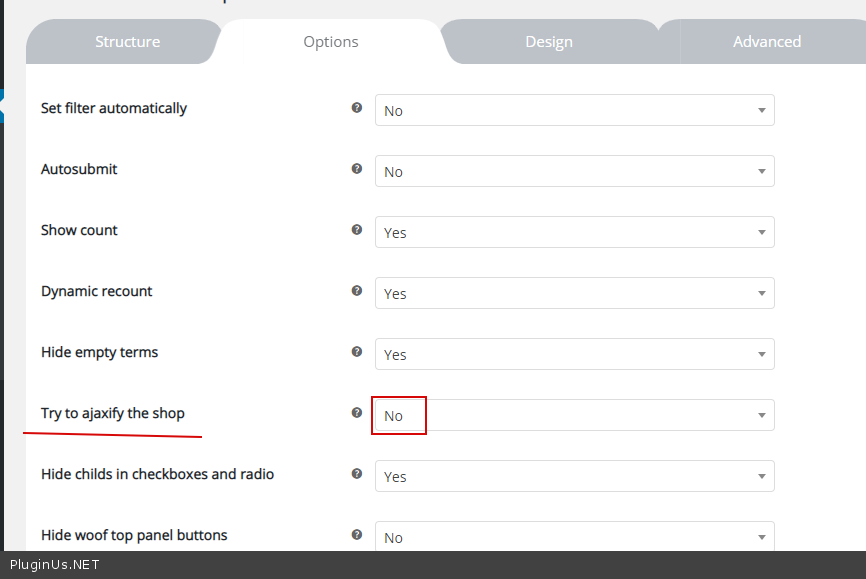866x579 pixels.
Task: Open the Autosubmit dropdown
Action: 574,171
